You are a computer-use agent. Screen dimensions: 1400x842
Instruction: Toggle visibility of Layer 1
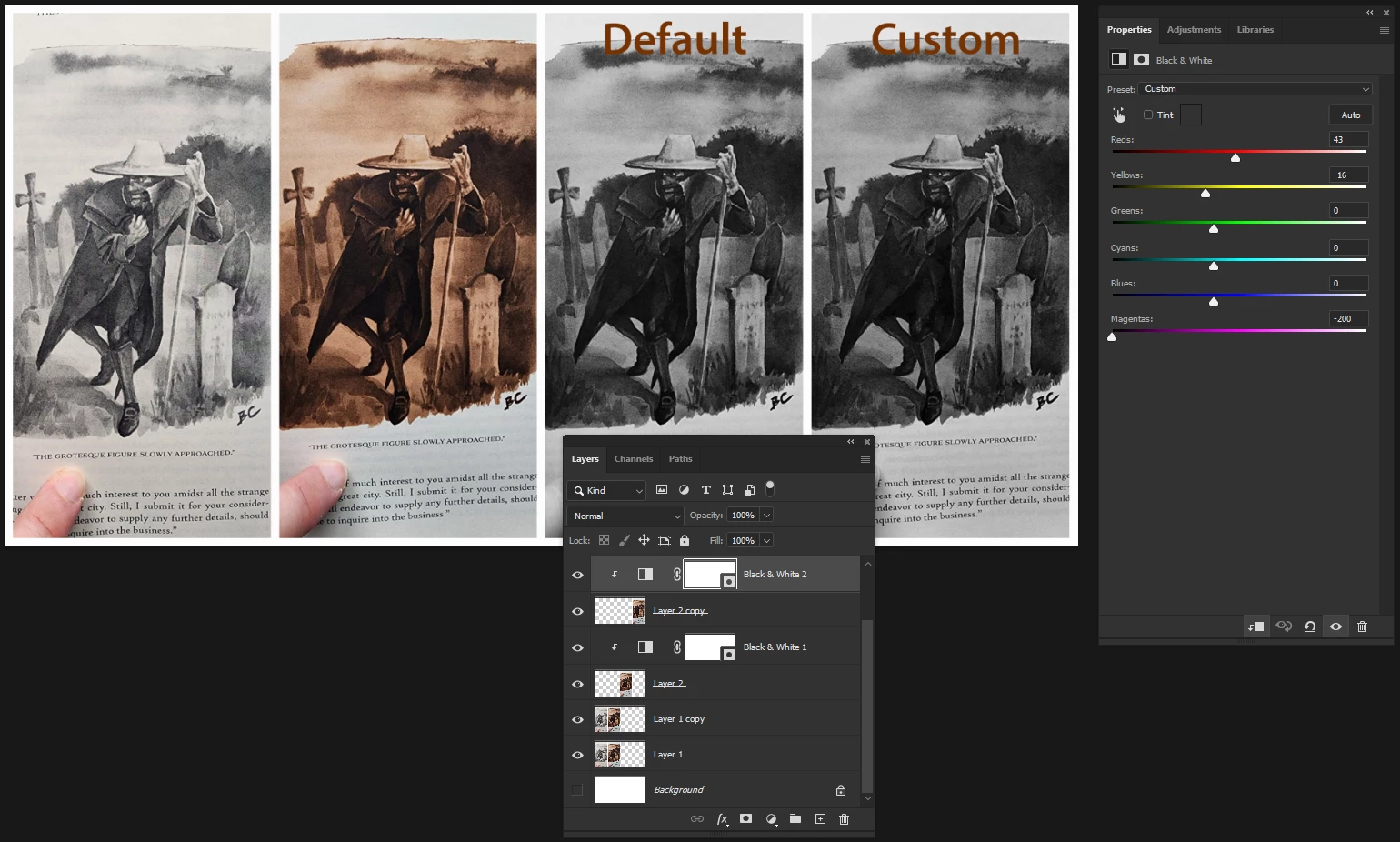point(577,755)
